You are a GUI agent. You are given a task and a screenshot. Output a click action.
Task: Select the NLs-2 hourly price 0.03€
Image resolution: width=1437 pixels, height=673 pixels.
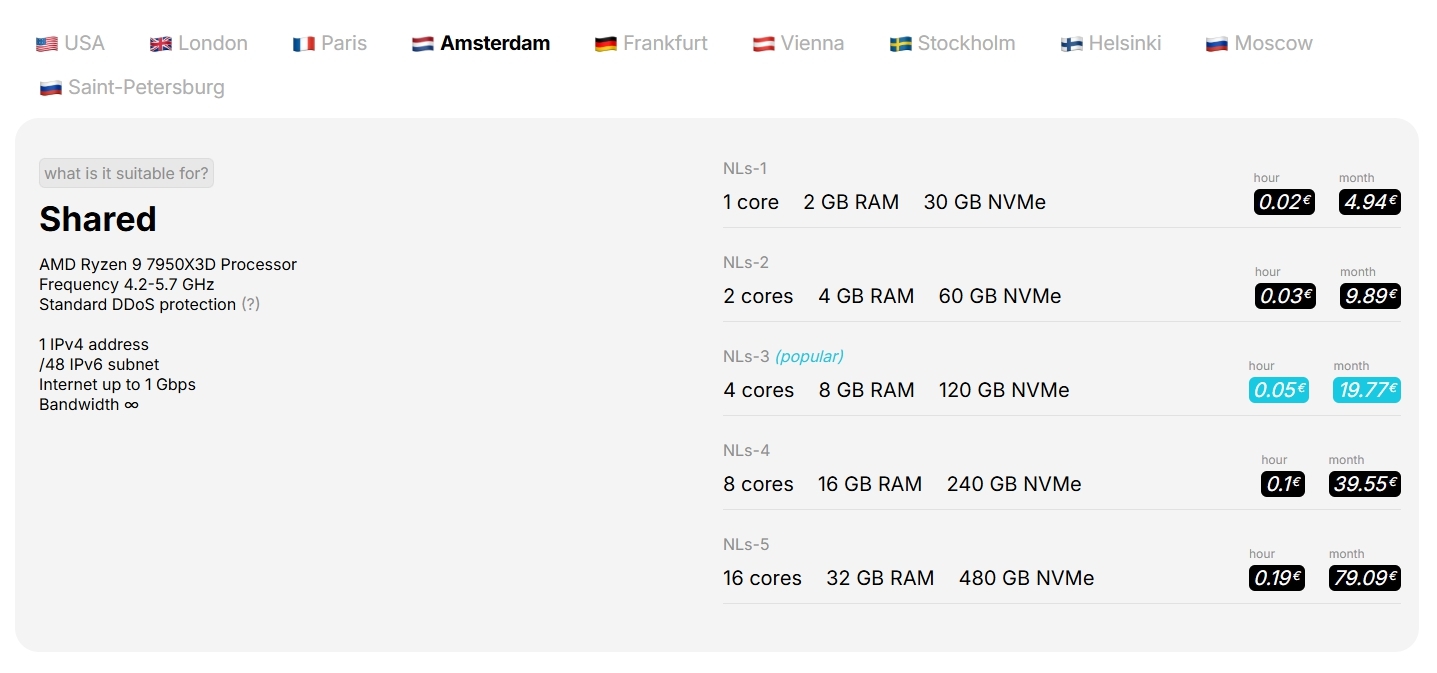(x=1285, y=296)
